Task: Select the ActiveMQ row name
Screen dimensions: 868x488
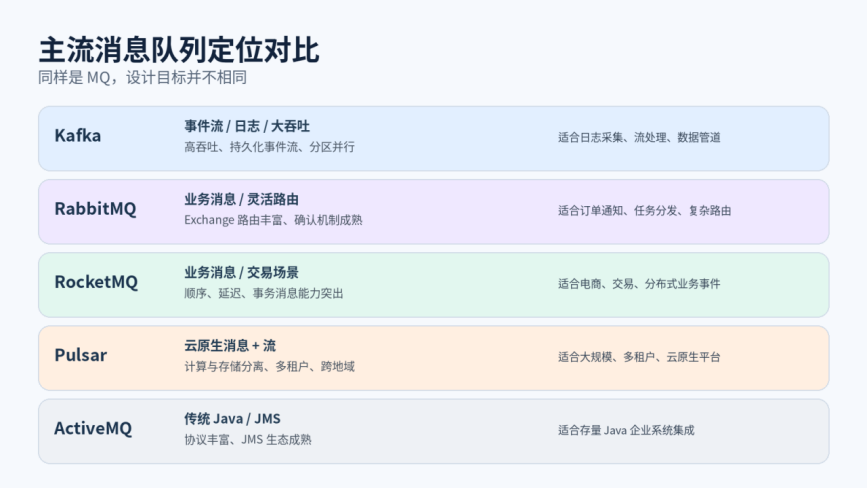Action: 93,428
